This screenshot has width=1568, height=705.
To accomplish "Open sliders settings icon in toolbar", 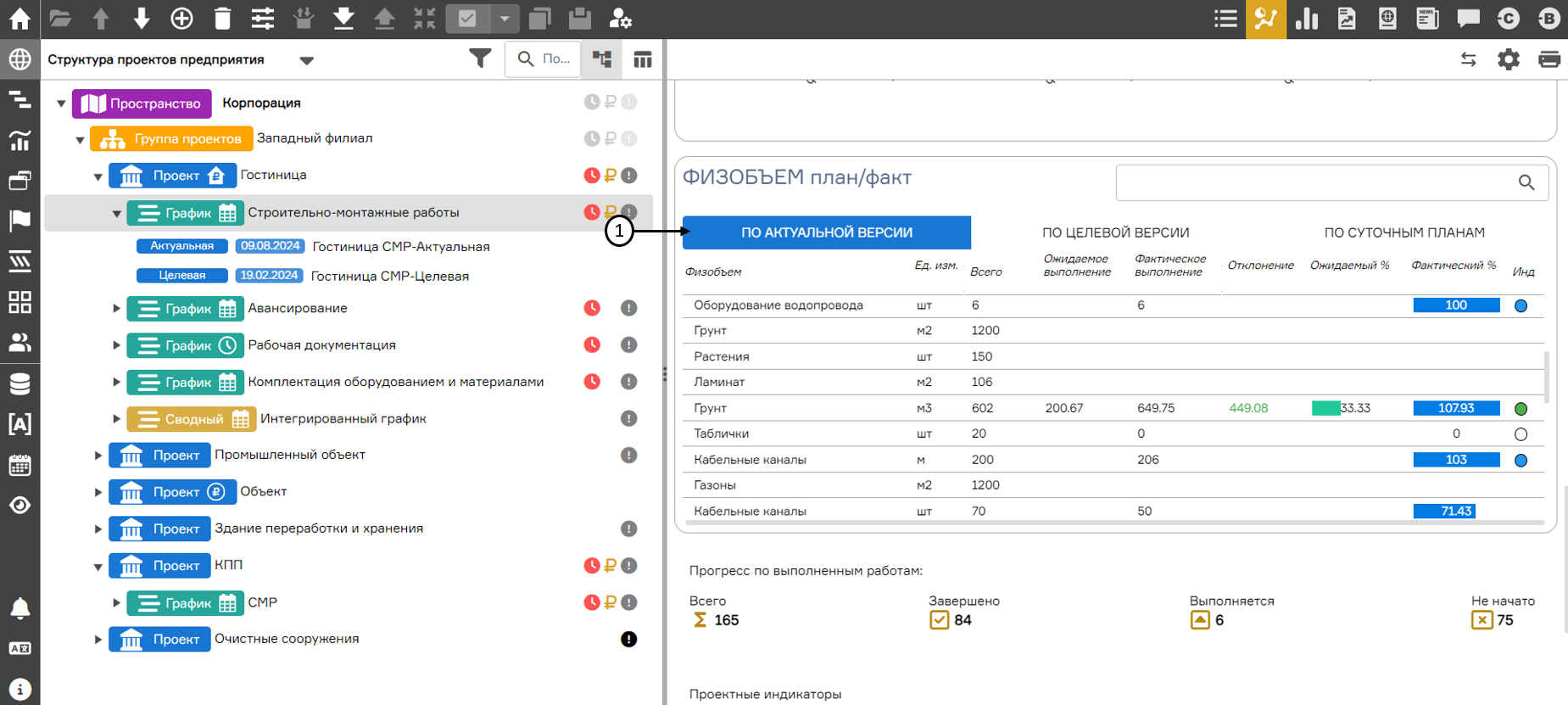I will click(x=263, y=18).
